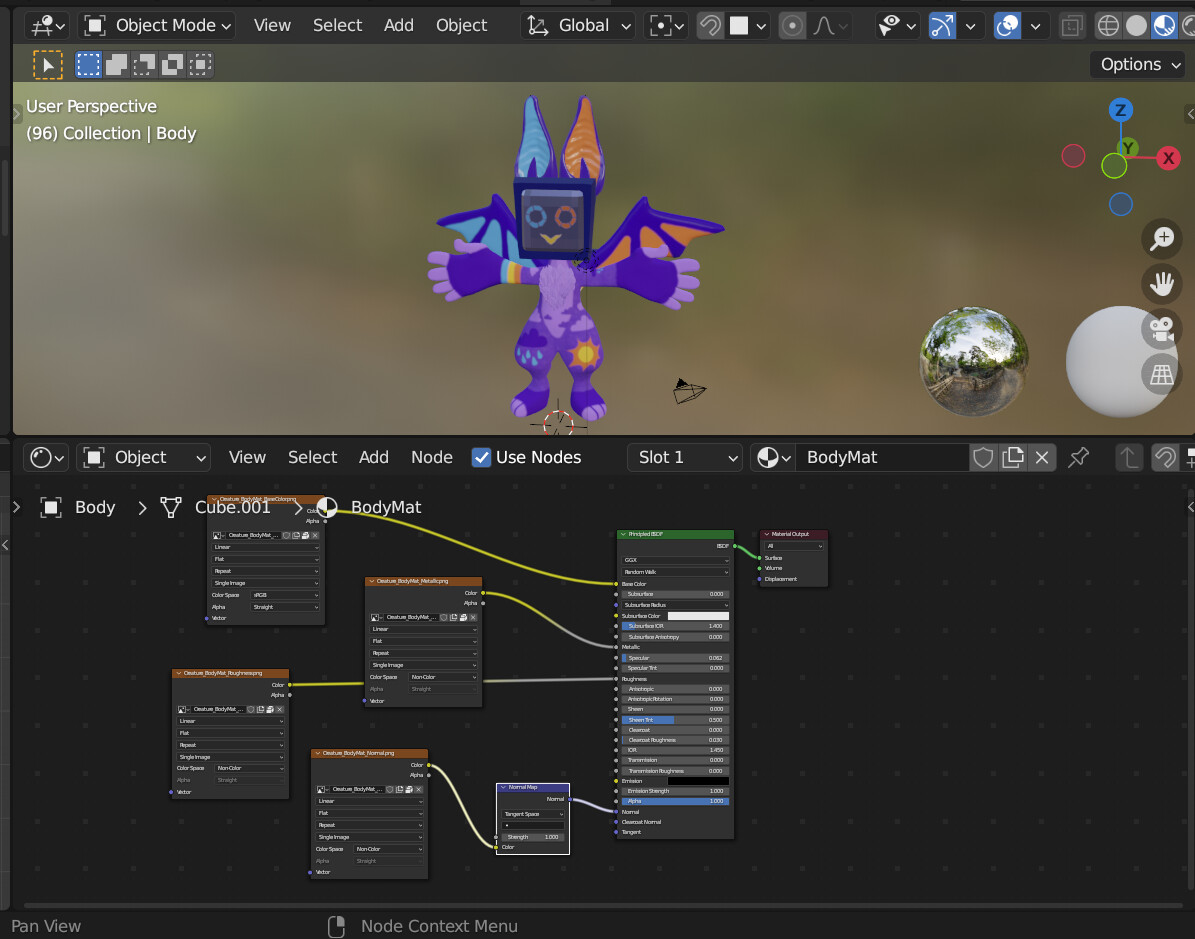Pin the node tree with the pin icon

(1078, 457)
